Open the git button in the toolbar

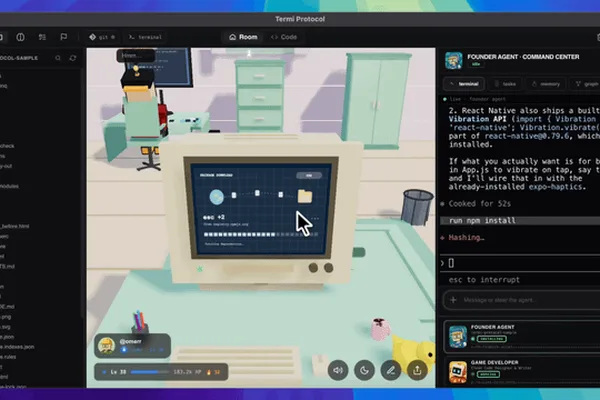click(102, 37)
